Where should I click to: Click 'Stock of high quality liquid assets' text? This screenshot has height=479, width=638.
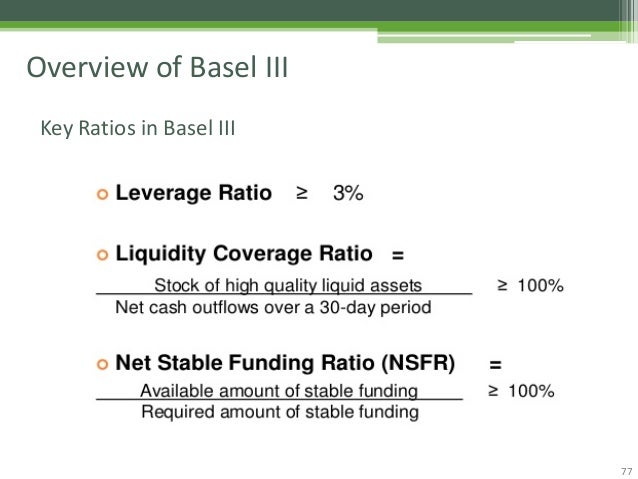pos(288,285)
